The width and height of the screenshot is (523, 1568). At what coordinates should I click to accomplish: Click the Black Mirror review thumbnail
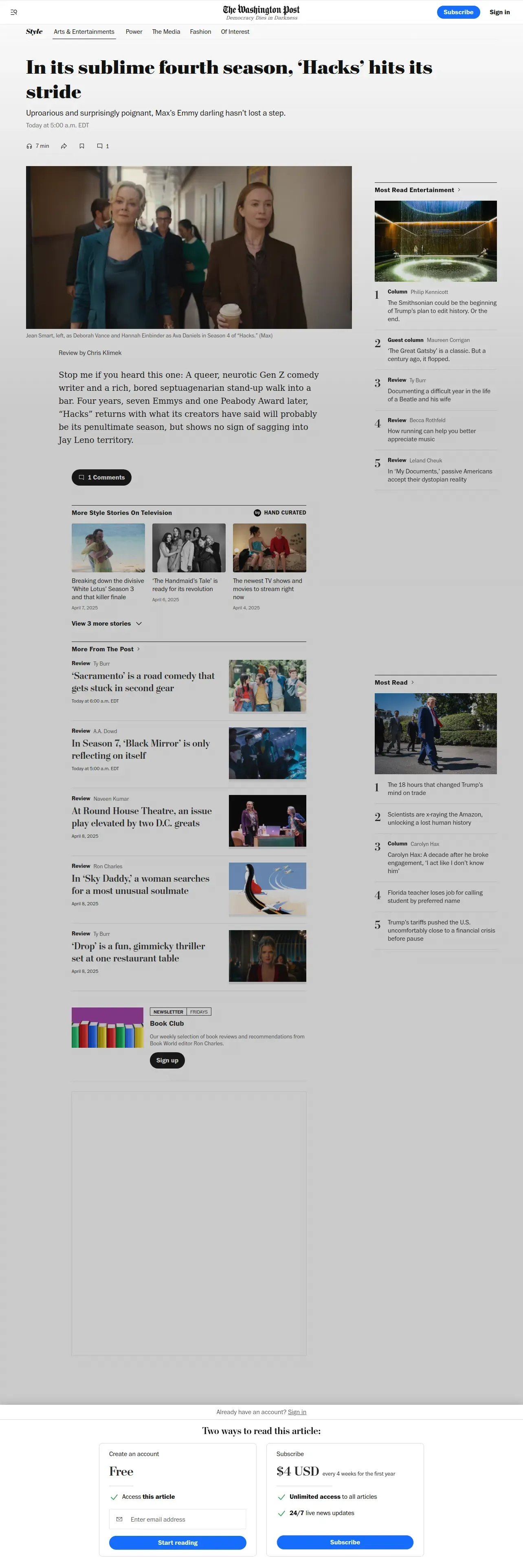point(267,753)
